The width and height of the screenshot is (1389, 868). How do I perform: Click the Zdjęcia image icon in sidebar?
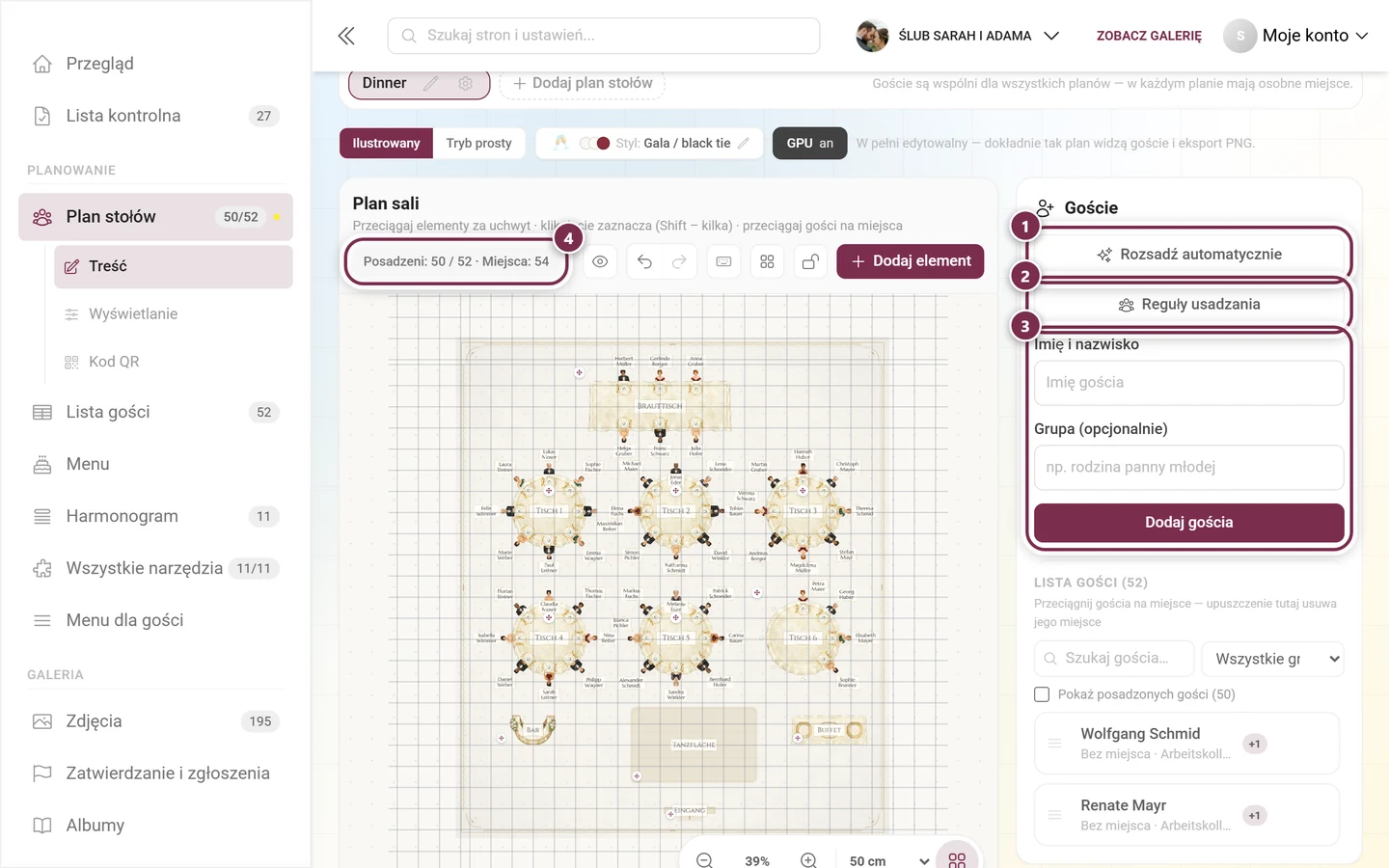(x=42, y=721)
